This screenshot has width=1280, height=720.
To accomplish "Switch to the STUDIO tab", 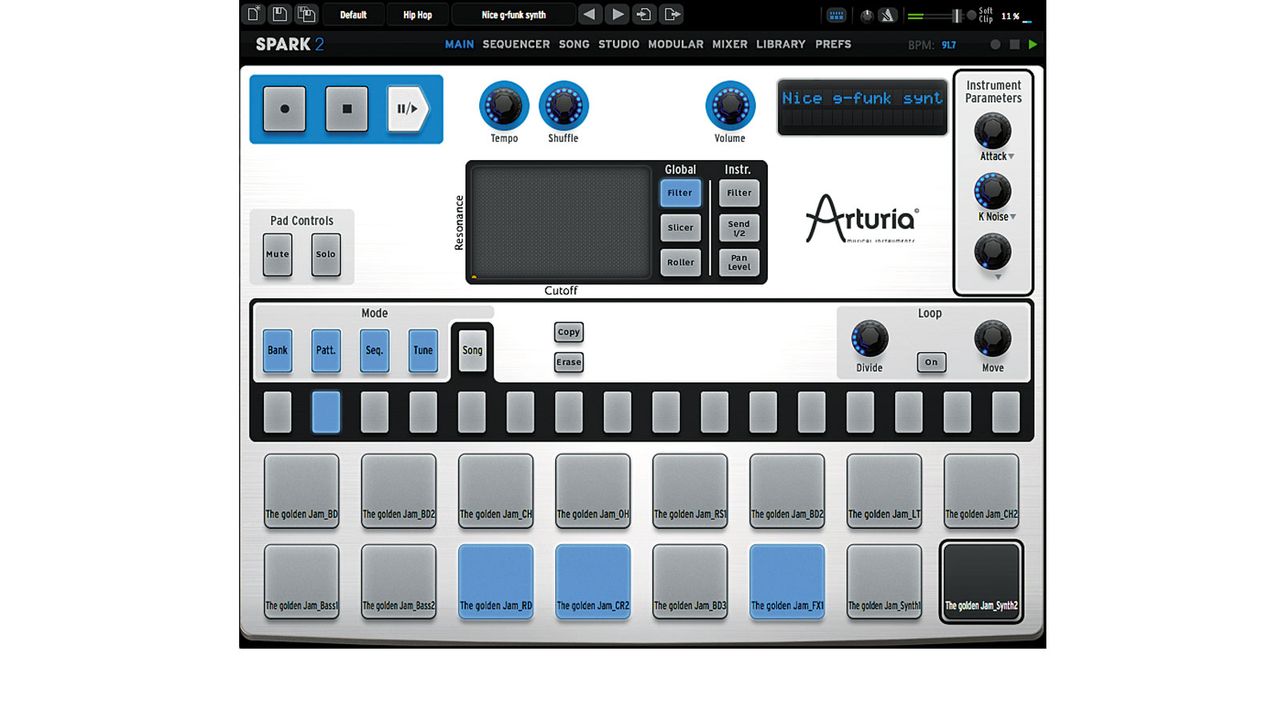I will tap(619, 44).
